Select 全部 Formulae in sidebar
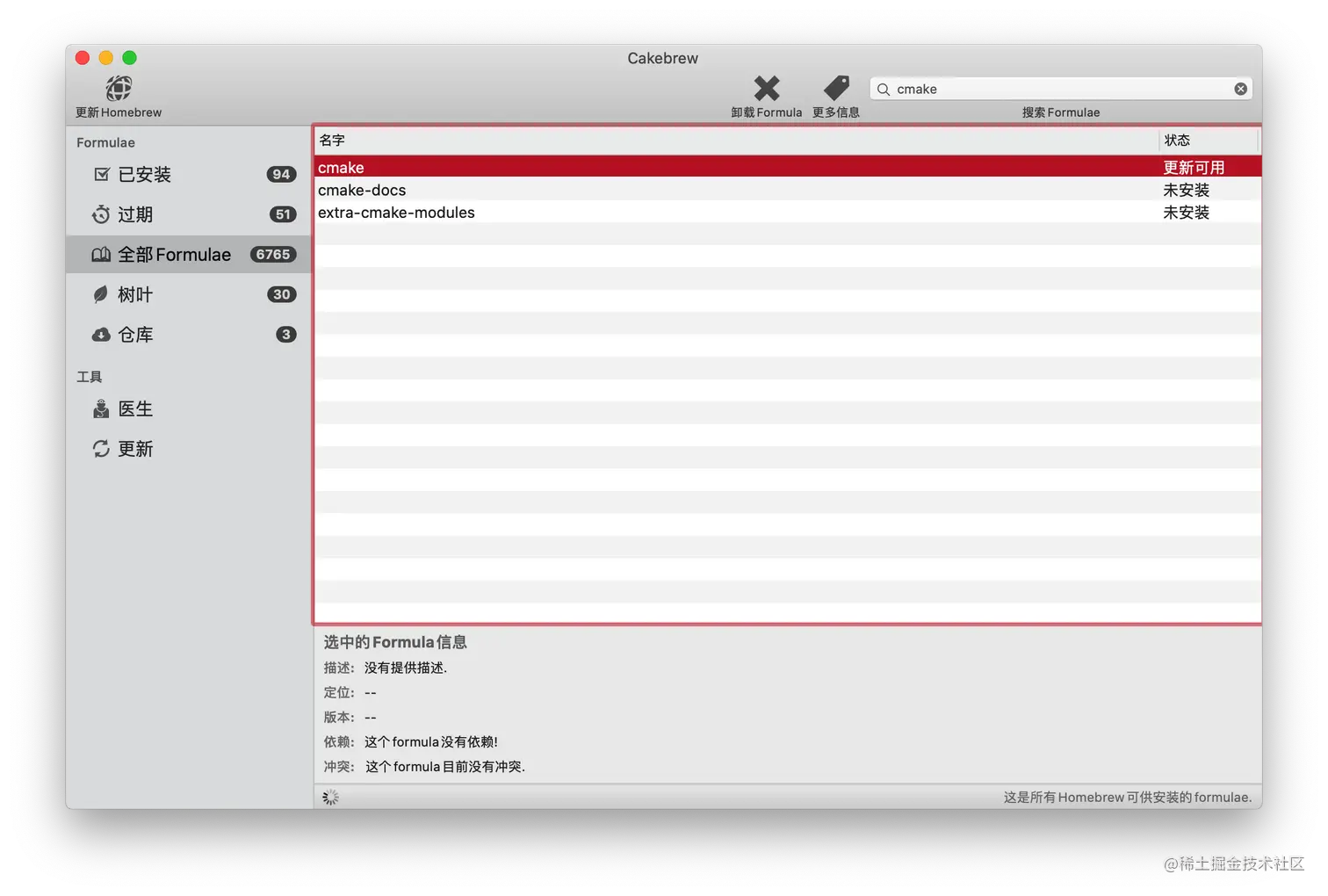 174,255
